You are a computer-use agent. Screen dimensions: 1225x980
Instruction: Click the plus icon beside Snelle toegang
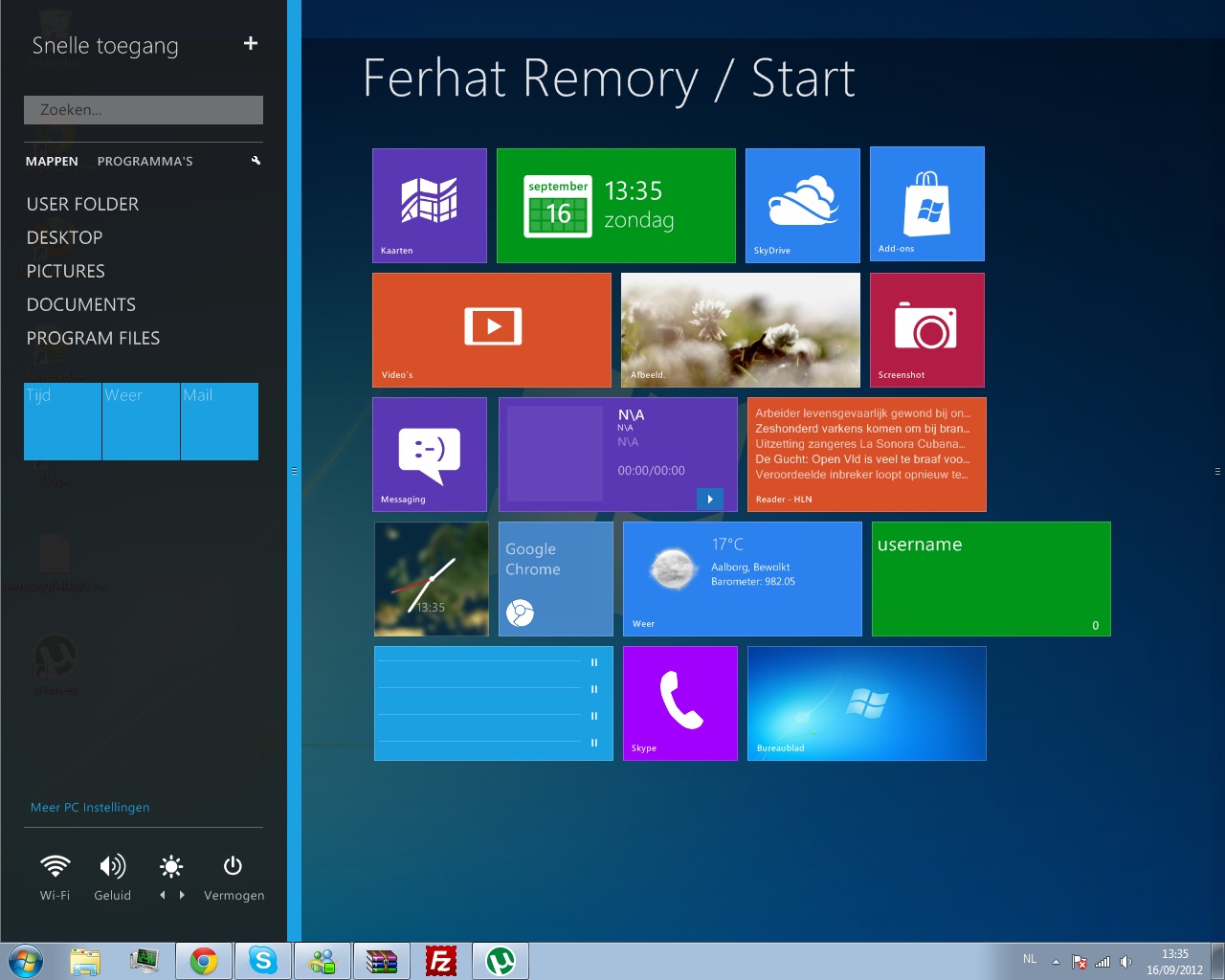pyautogui.click(x=251, y=43)
